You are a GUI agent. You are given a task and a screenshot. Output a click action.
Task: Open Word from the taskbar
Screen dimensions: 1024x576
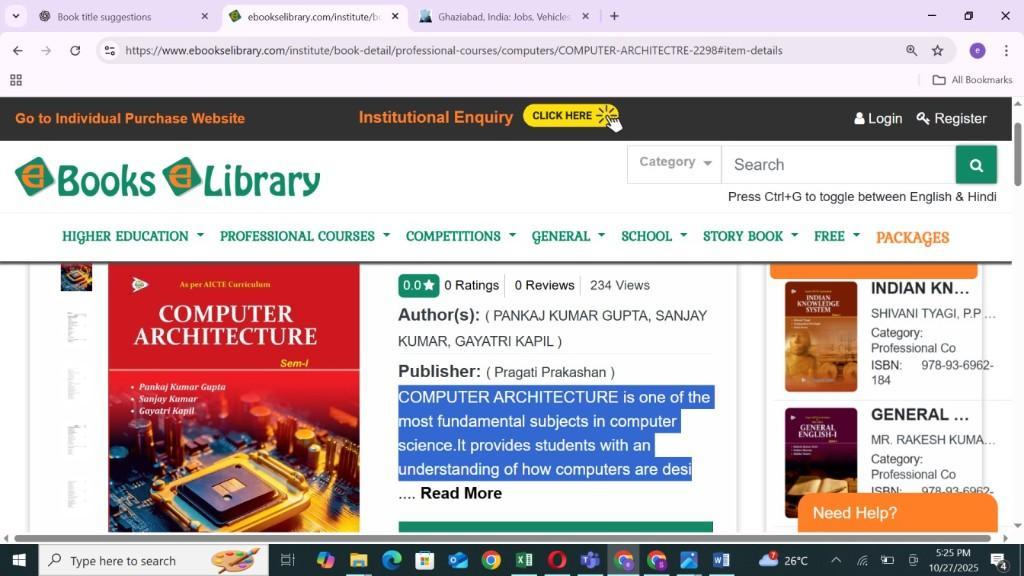pos(722,560)
